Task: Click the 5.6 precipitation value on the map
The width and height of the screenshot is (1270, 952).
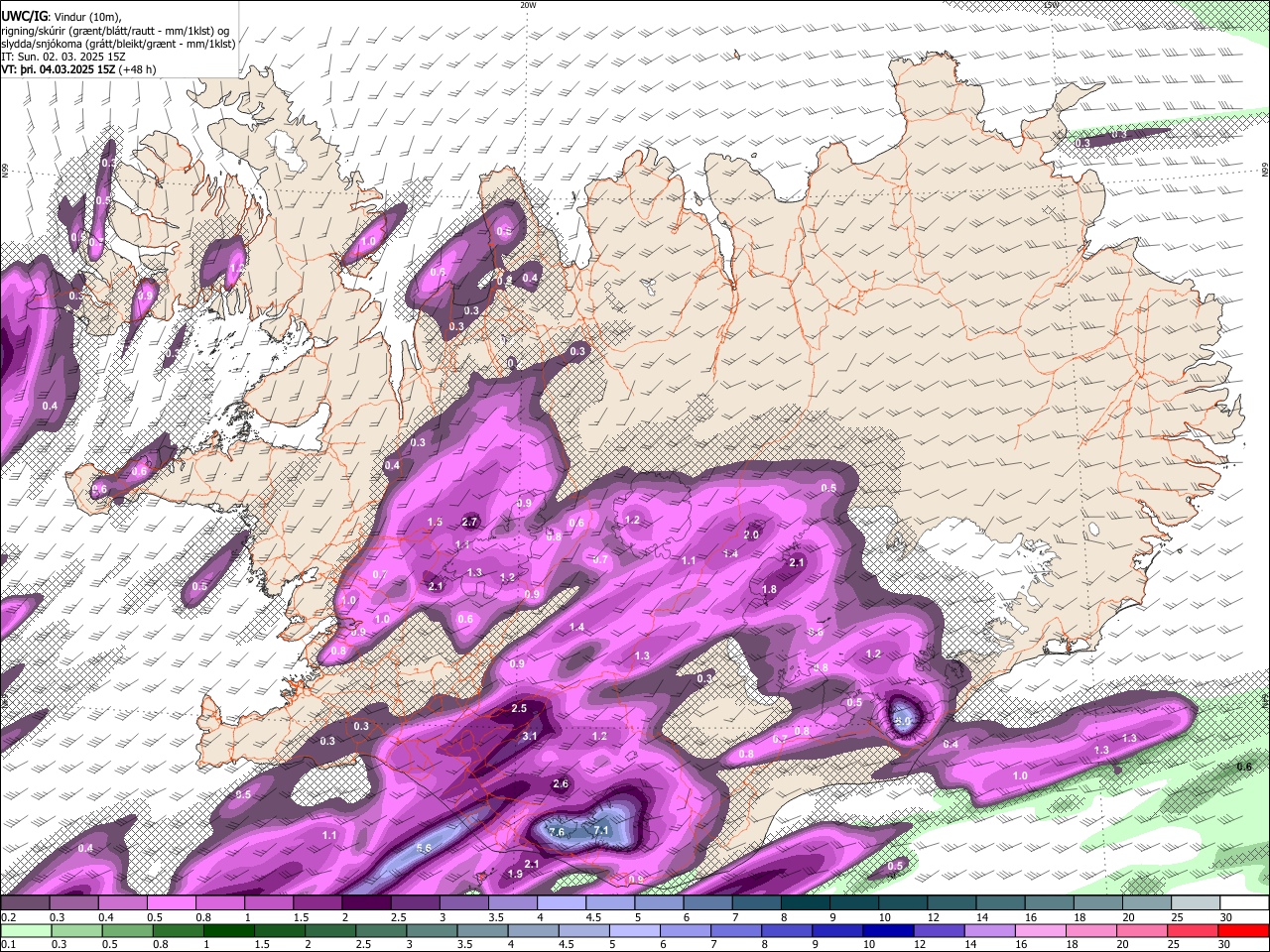Action: click(424, 848)
